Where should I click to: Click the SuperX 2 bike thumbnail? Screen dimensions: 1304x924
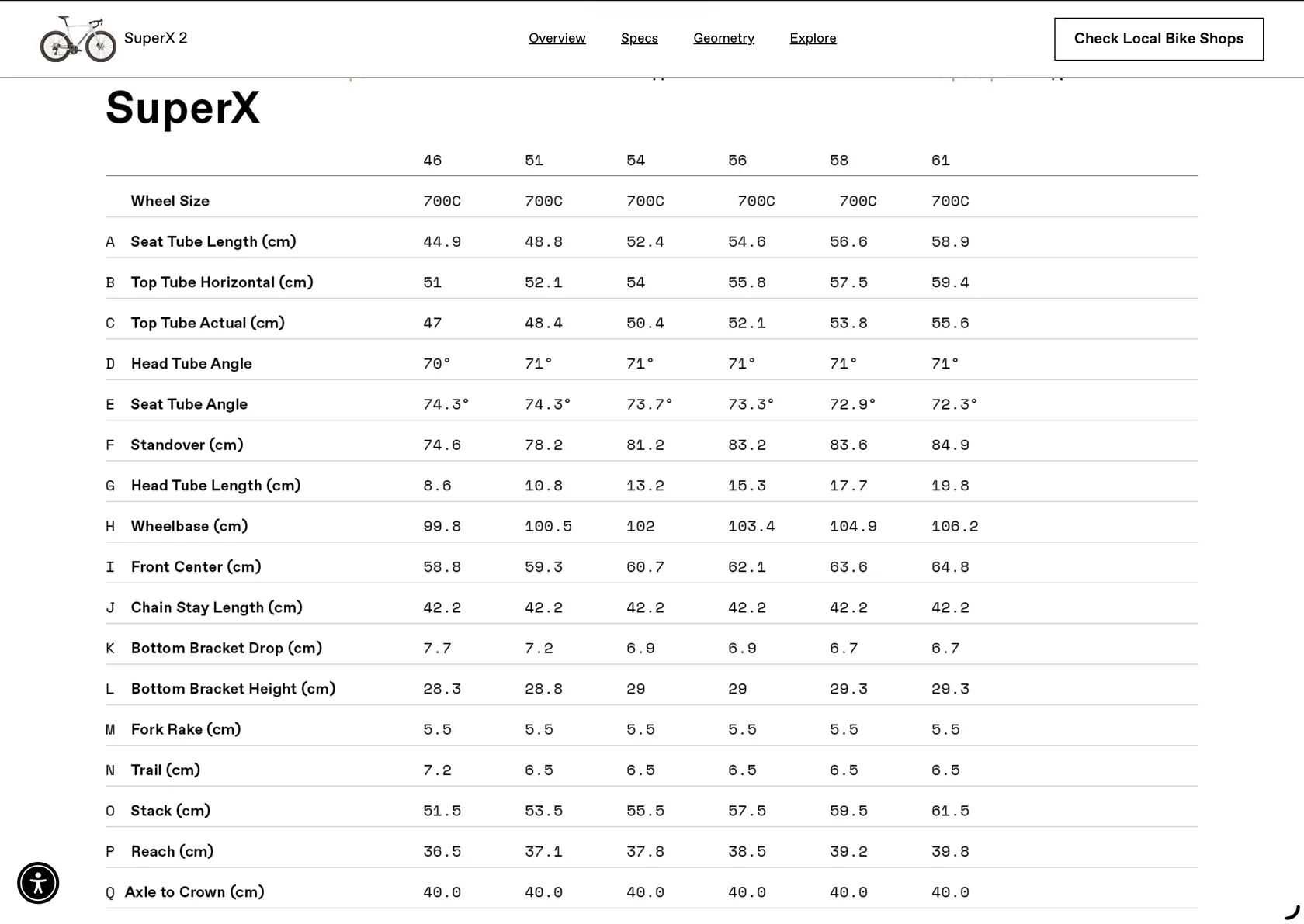coord(78,39)
